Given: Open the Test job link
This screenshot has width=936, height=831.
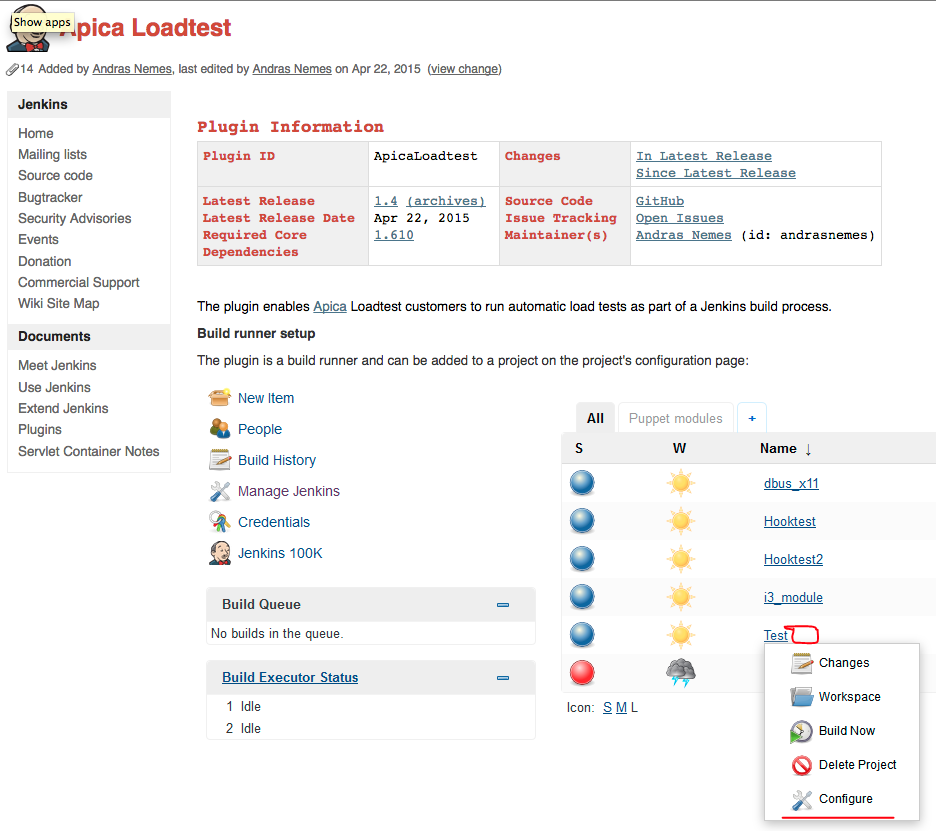Looking at the screenshot, I should pos(775,635).
